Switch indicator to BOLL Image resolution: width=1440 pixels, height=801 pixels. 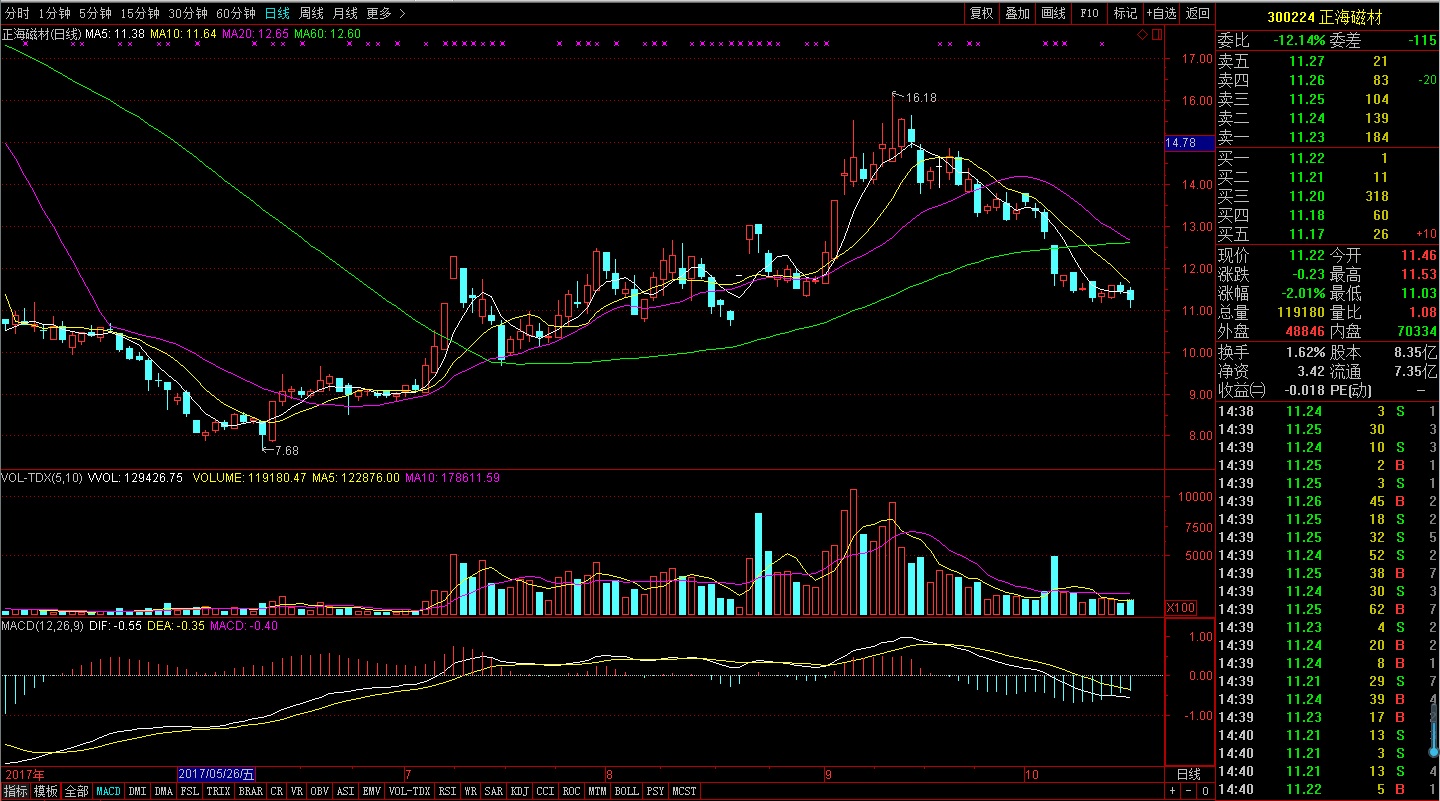(x=626, y=791)
